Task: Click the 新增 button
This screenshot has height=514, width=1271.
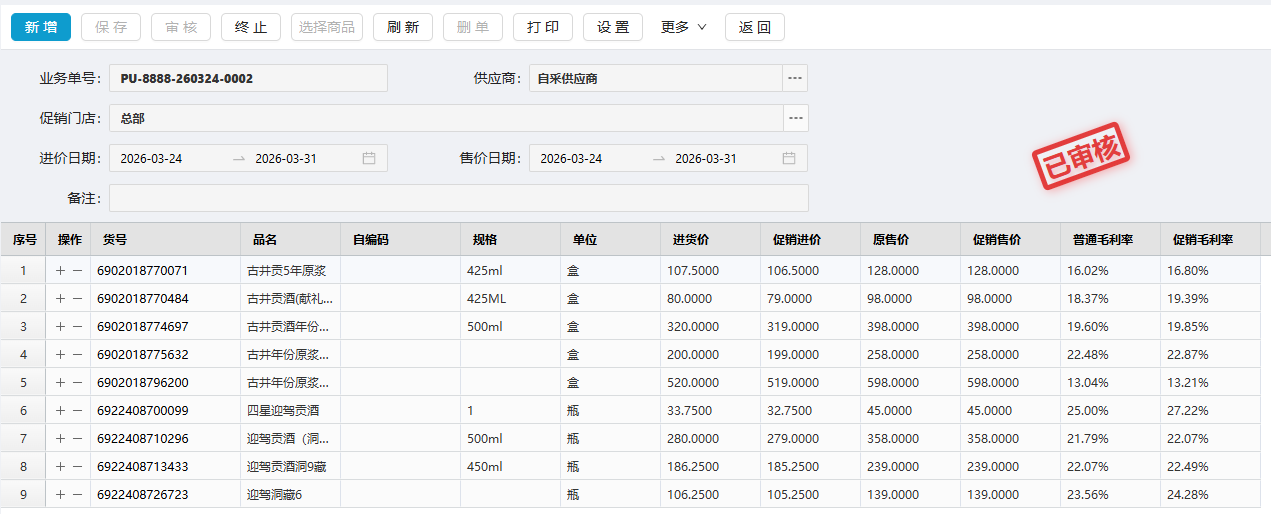Action: 41,27
